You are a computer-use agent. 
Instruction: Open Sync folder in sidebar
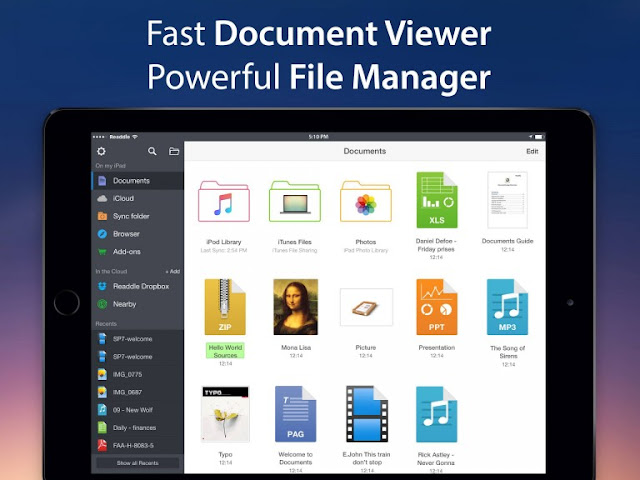pos(138,216)
